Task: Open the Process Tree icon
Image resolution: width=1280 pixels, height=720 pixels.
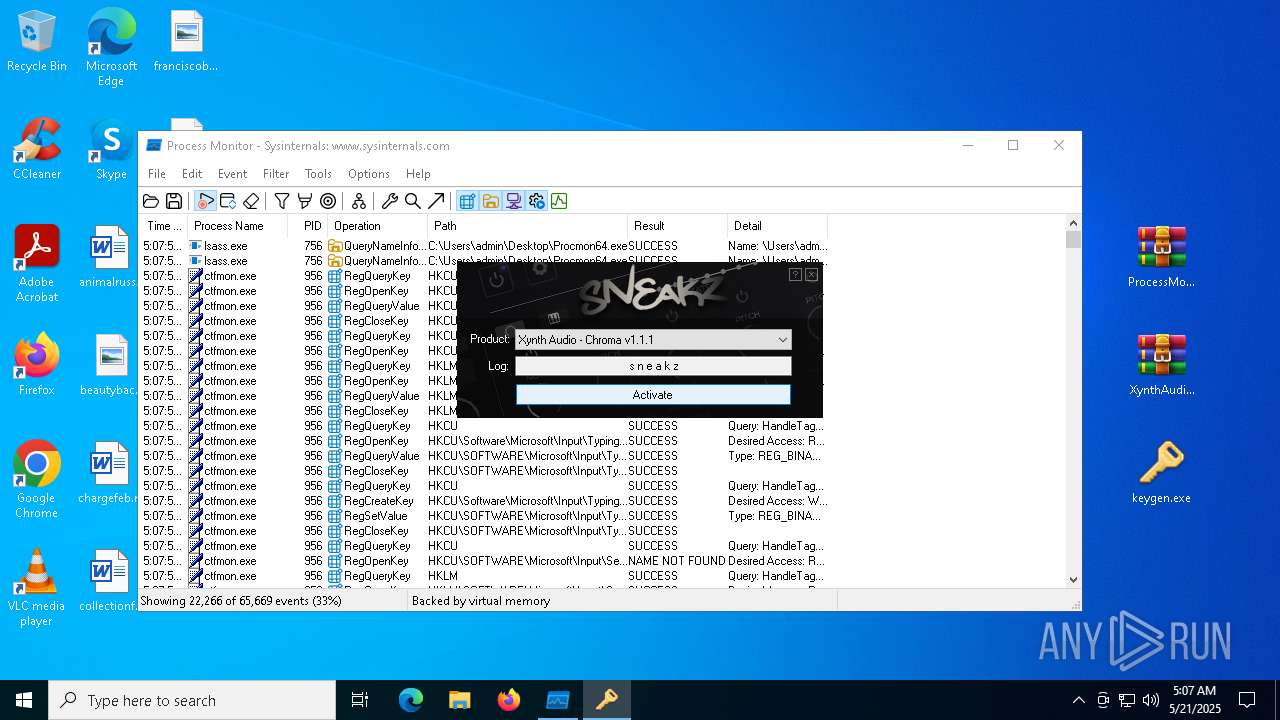Action: (x=359, y=201)
